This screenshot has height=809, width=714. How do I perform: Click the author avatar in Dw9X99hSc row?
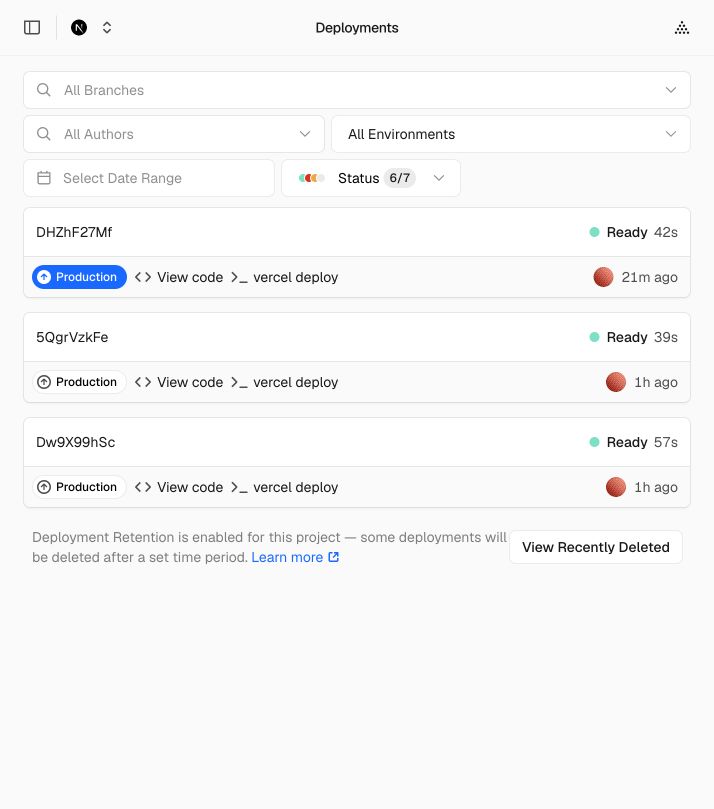click(615, 487)
